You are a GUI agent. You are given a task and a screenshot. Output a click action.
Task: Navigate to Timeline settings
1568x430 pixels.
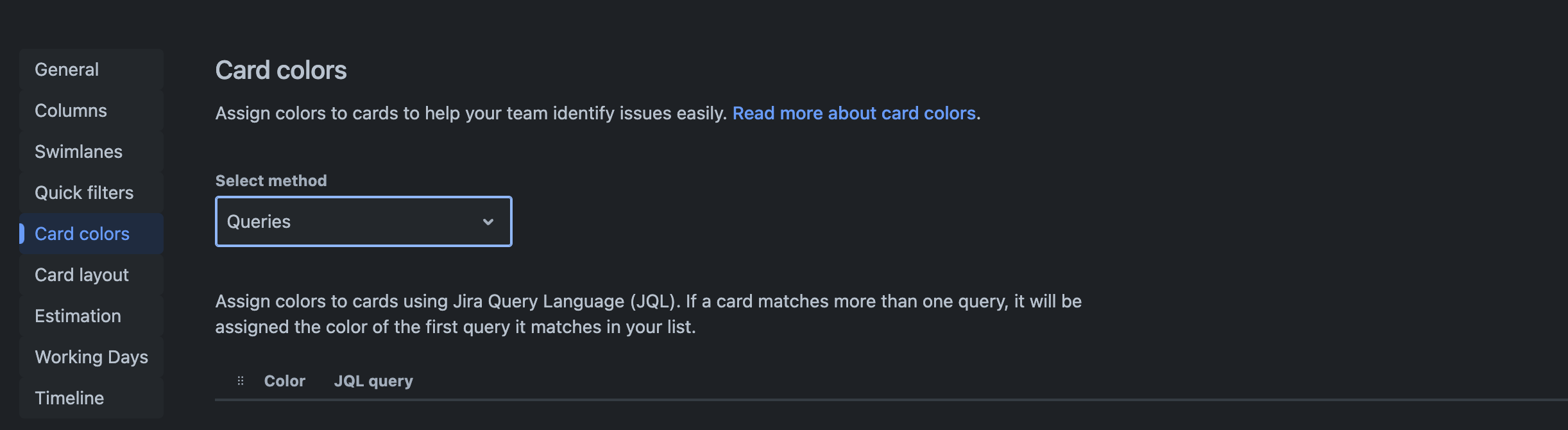pos(69,398)
